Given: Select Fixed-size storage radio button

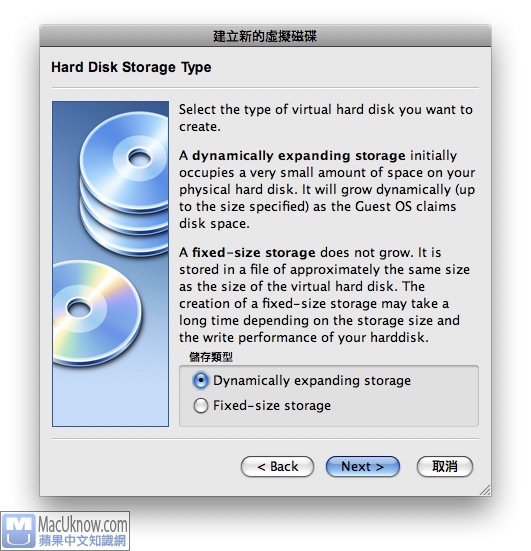Looking at the screenshot, I should pos(201,406).
